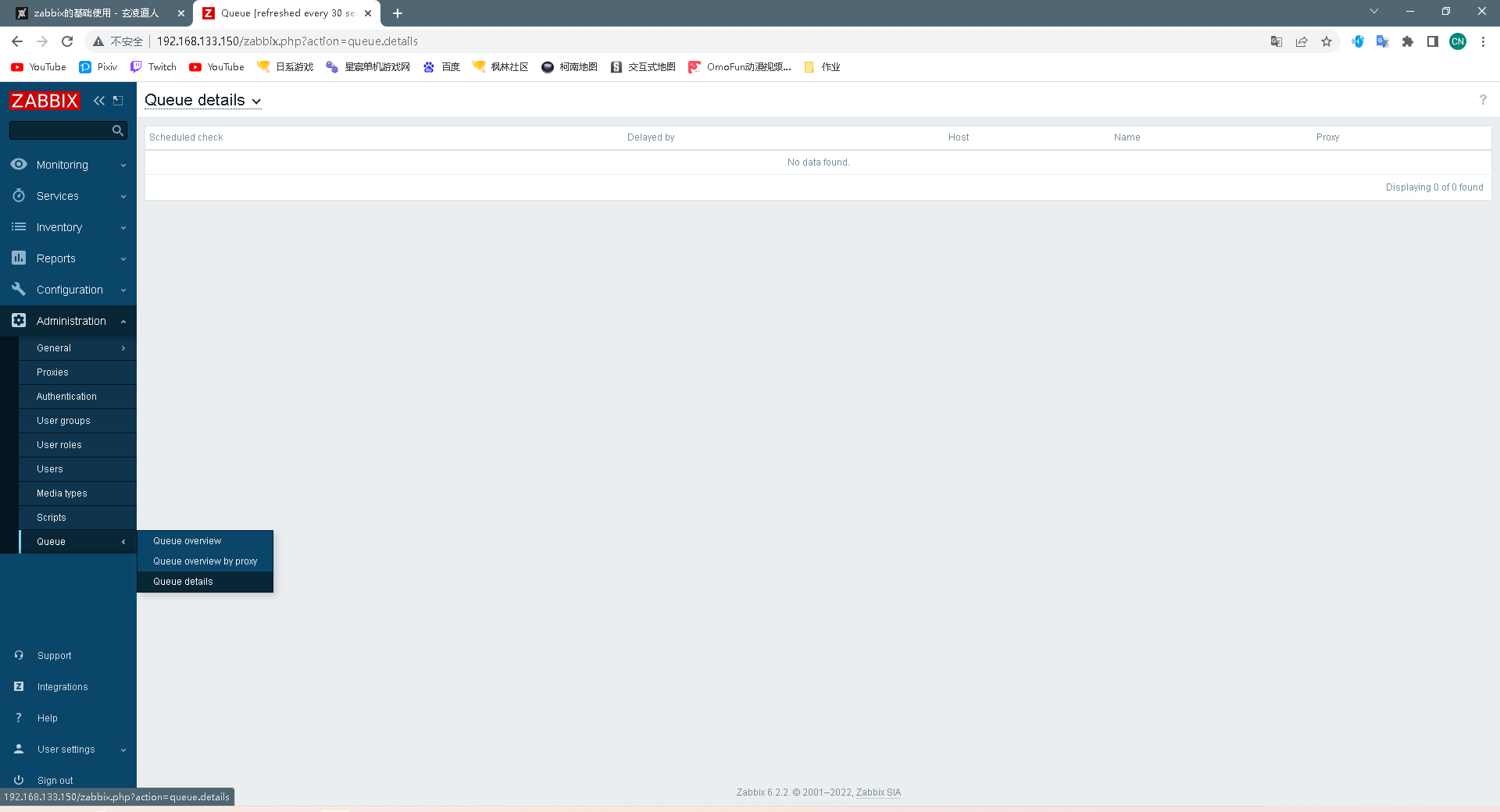Open the User roles menu item
Screen dimensions: 1500x812
pos(77,445)
